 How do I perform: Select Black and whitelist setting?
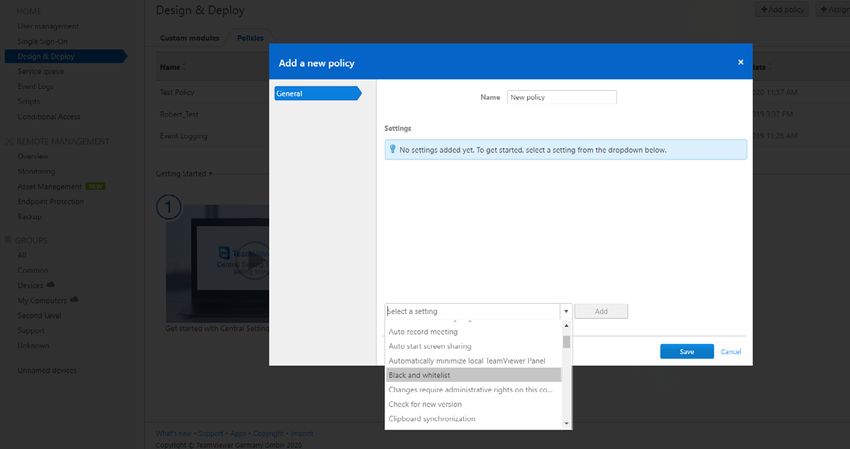click(x=474, y=375)
